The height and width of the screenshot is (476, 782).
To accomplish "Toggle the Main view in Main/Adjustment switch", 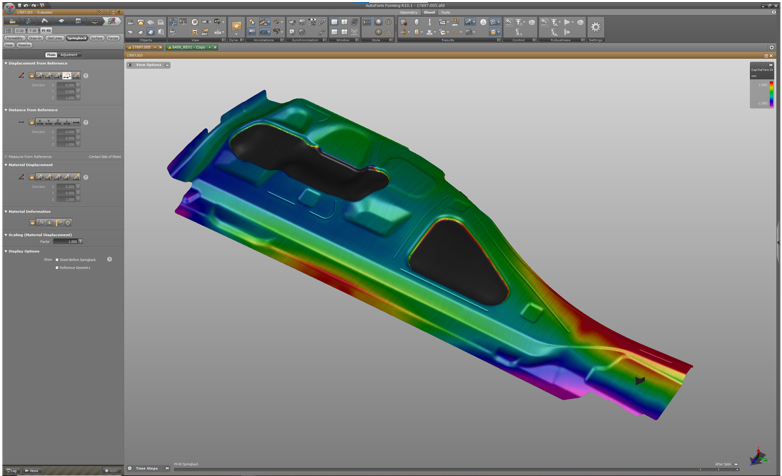I will [x=51, y=55].
